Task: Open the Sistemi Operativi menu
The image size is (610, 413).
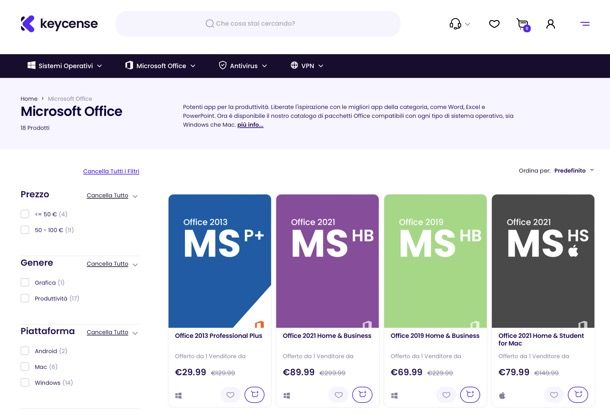Action: click(65, 66)
